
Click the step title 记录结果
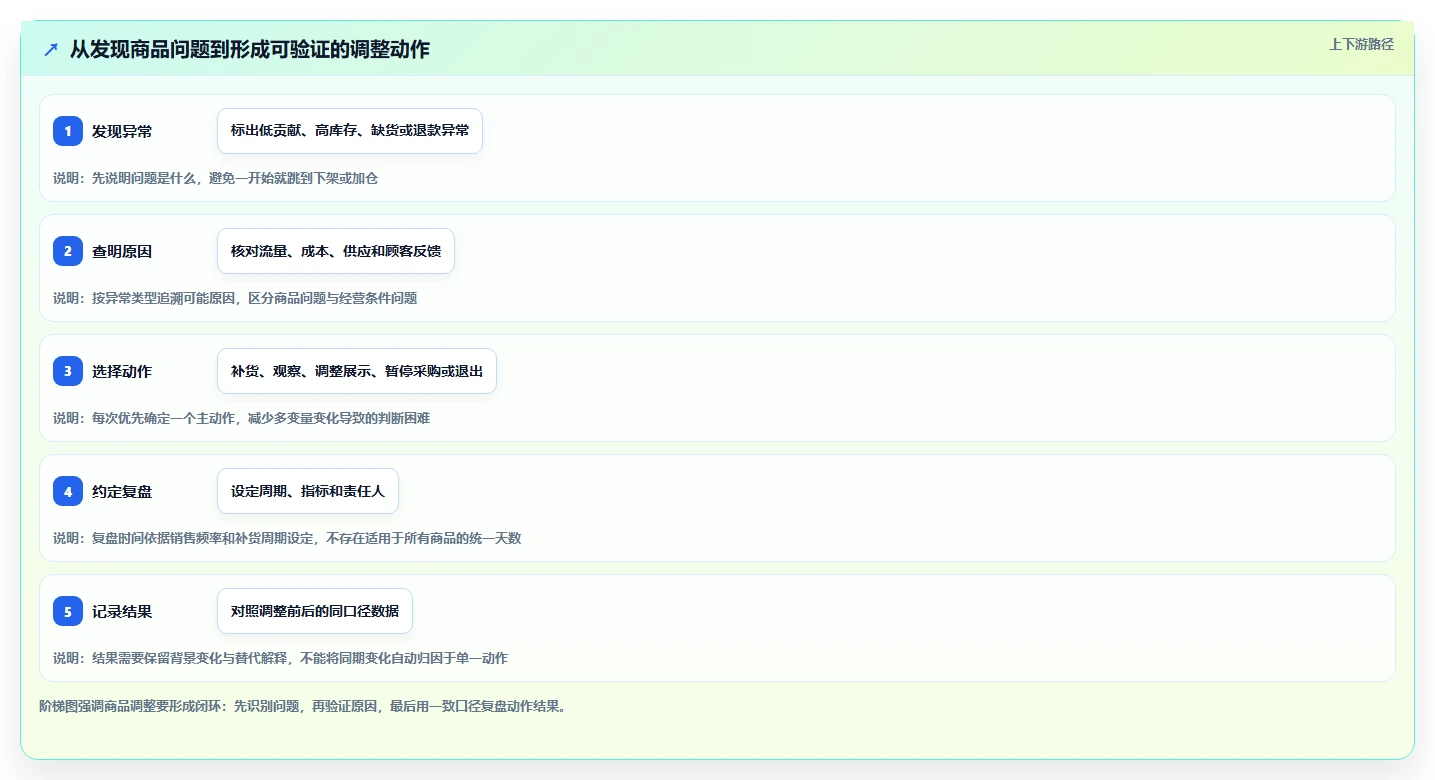tap(122, 611)
